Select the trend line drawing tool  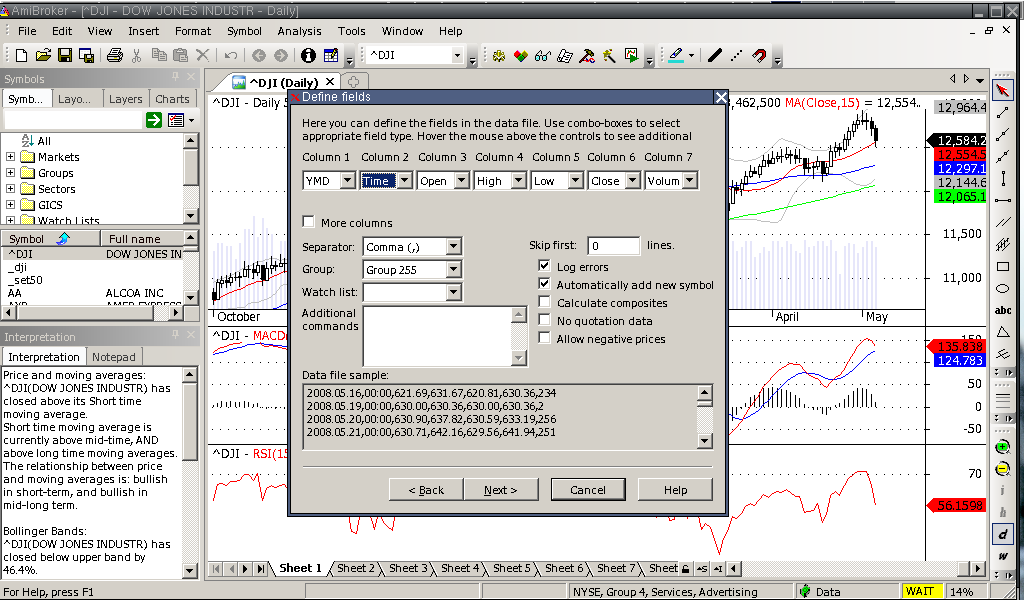tap(1002, 113)
